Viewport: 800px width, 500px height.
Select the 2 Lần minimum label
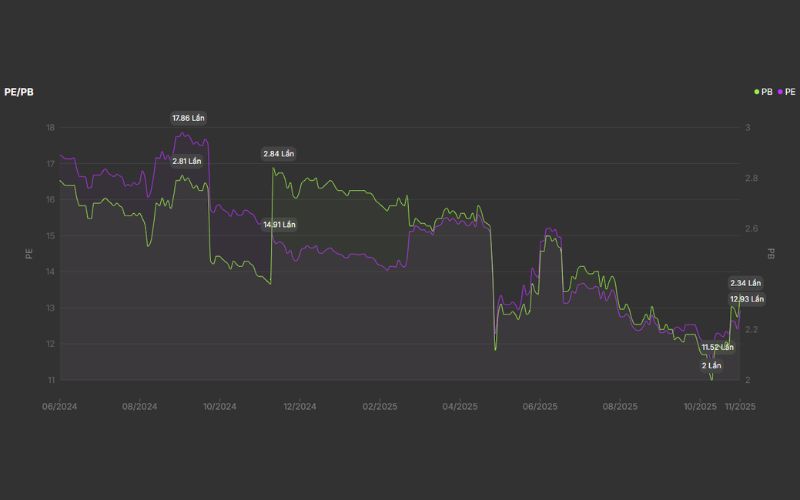711,365
